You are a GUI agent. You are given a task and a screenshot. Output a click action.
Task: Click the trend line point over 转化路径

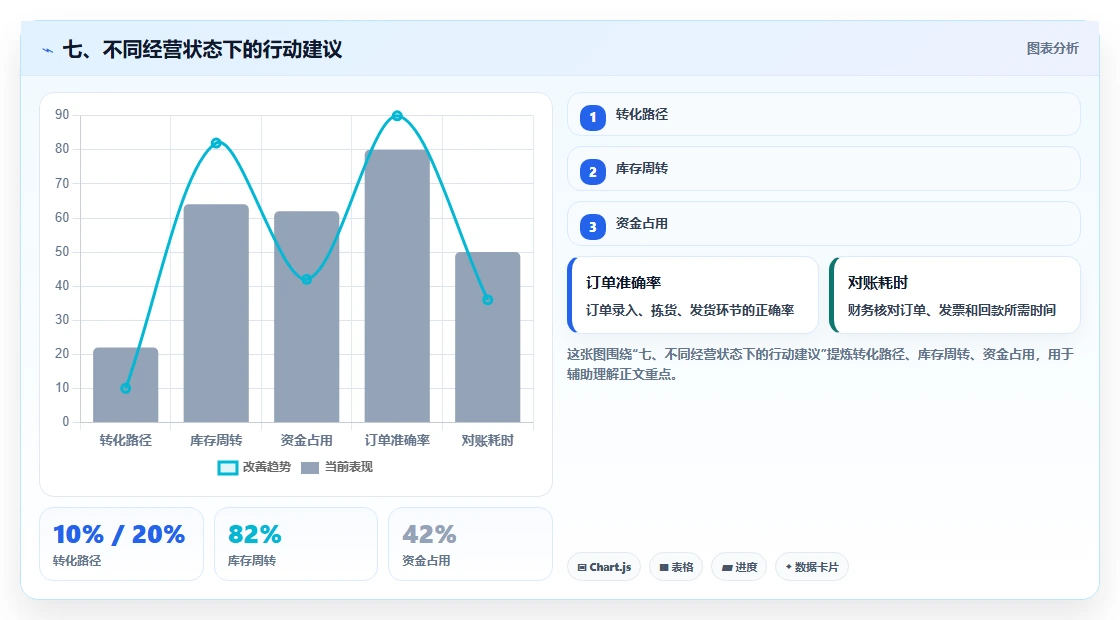point(126,388)
